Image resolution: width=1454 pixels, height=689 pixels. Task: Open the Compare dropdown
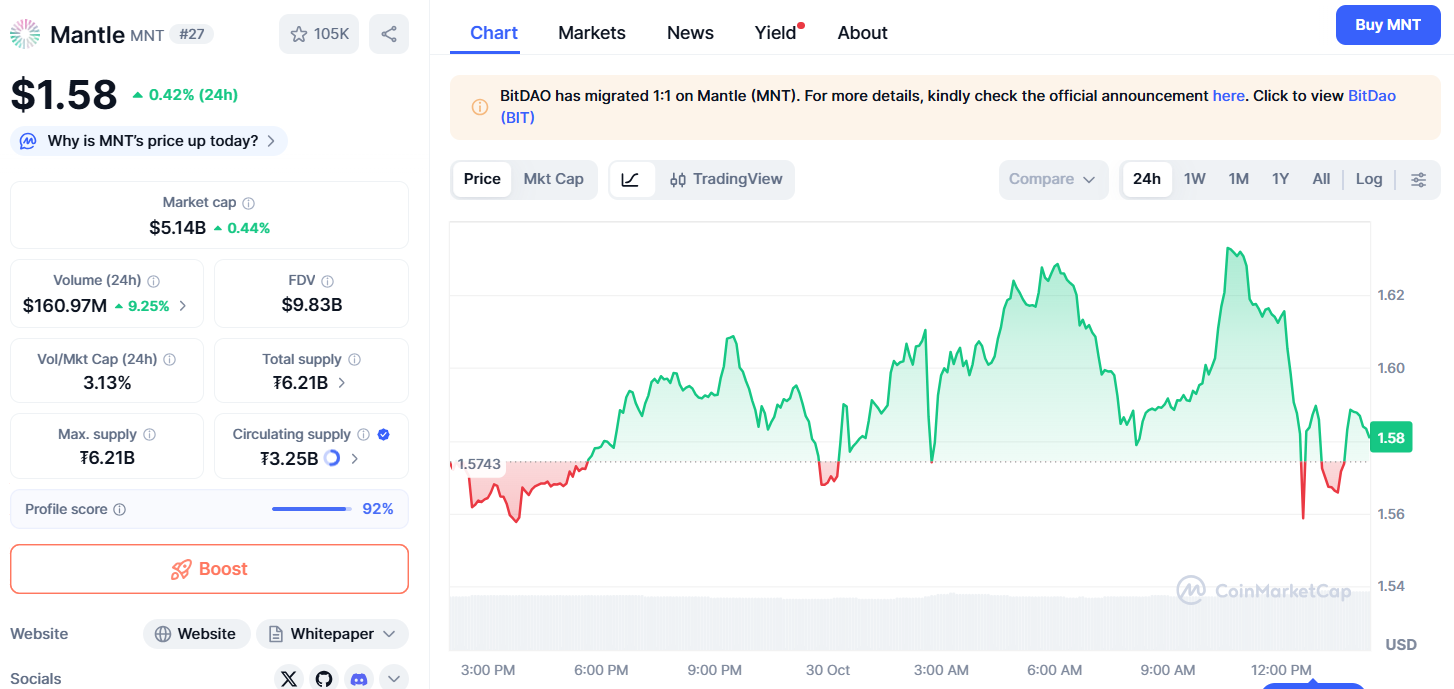[1053, 180]
